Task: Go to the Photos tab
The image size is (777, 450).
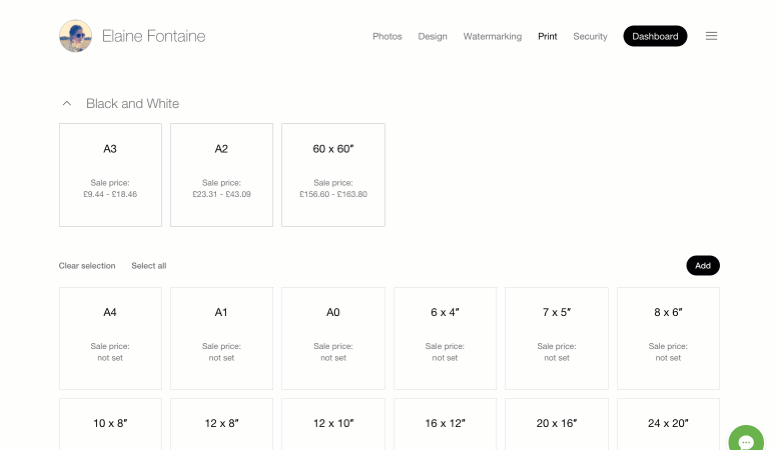Action: tap(387, 36)
